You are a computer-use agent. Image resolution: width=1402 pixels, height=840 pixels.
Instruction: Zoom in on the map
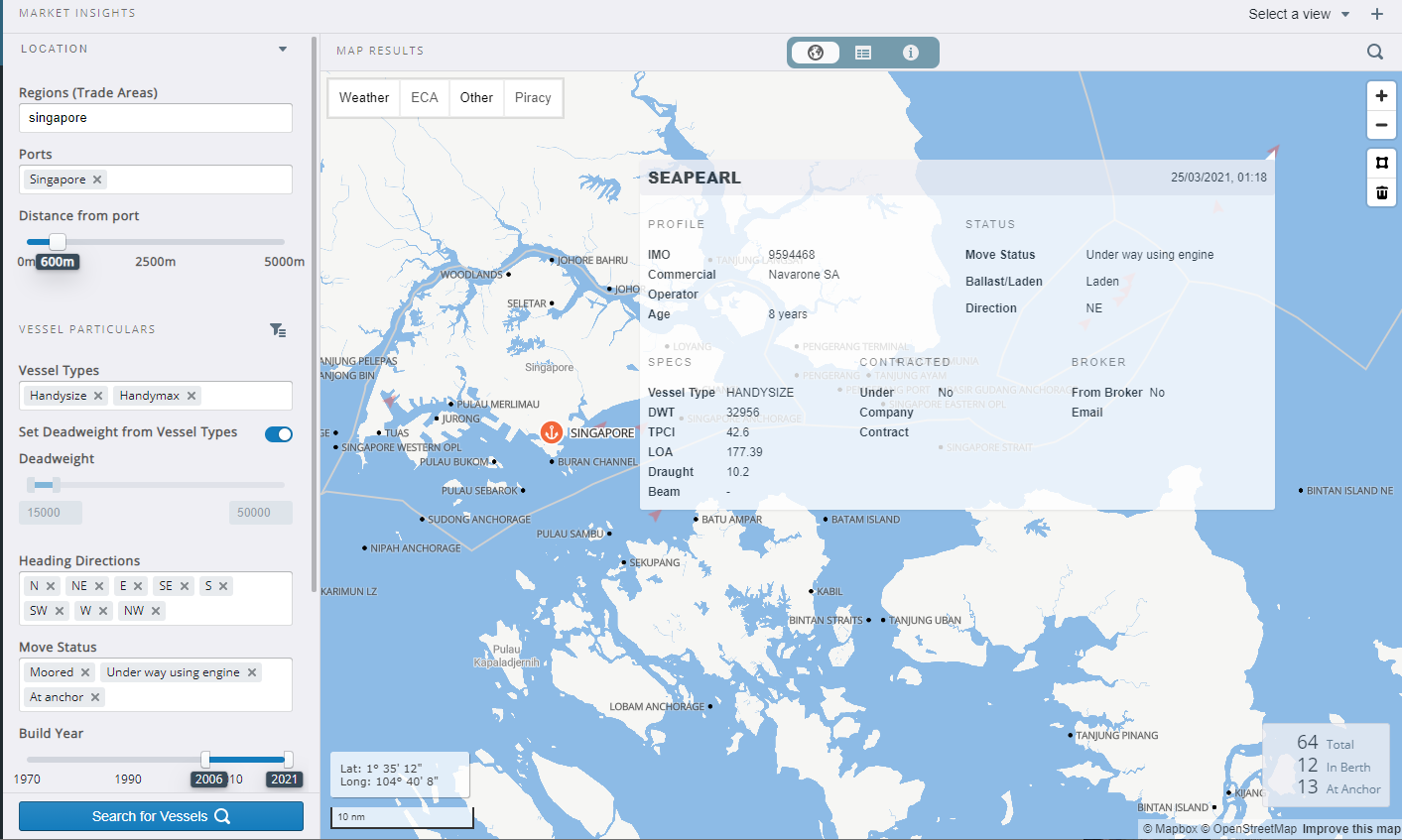pos(1381,96)
